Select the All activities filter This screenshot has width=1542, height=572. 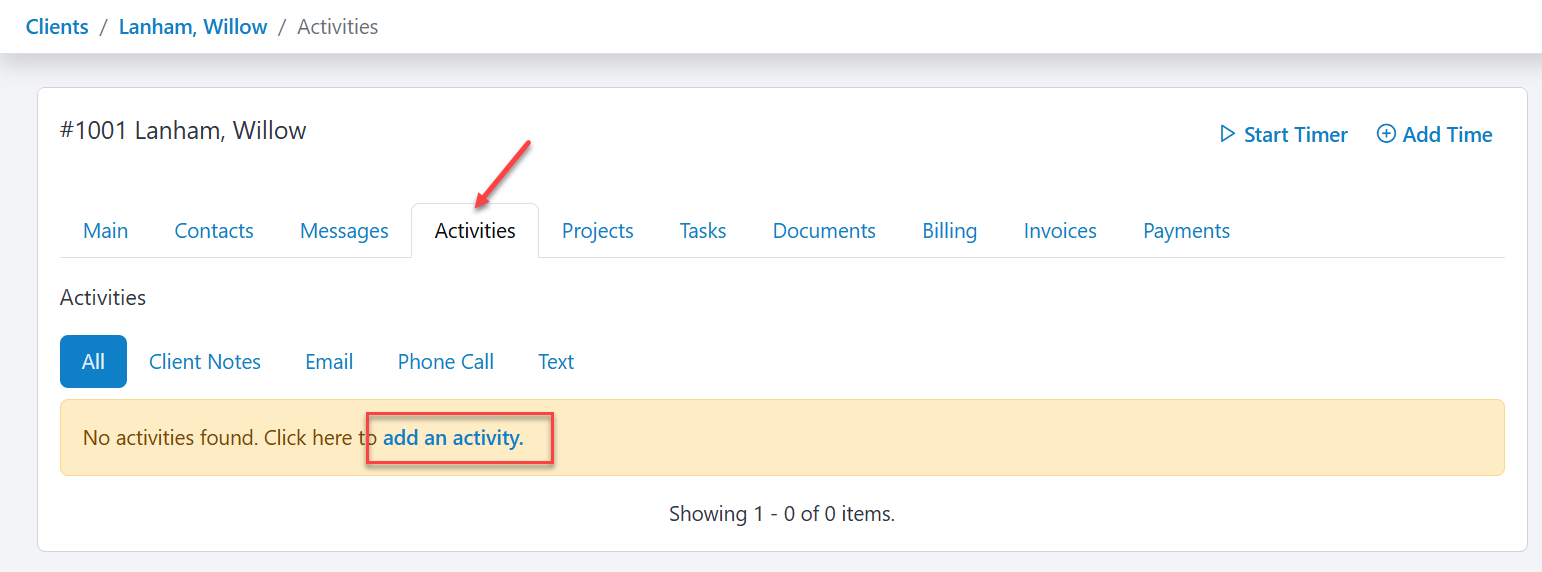tap(93, 361)
